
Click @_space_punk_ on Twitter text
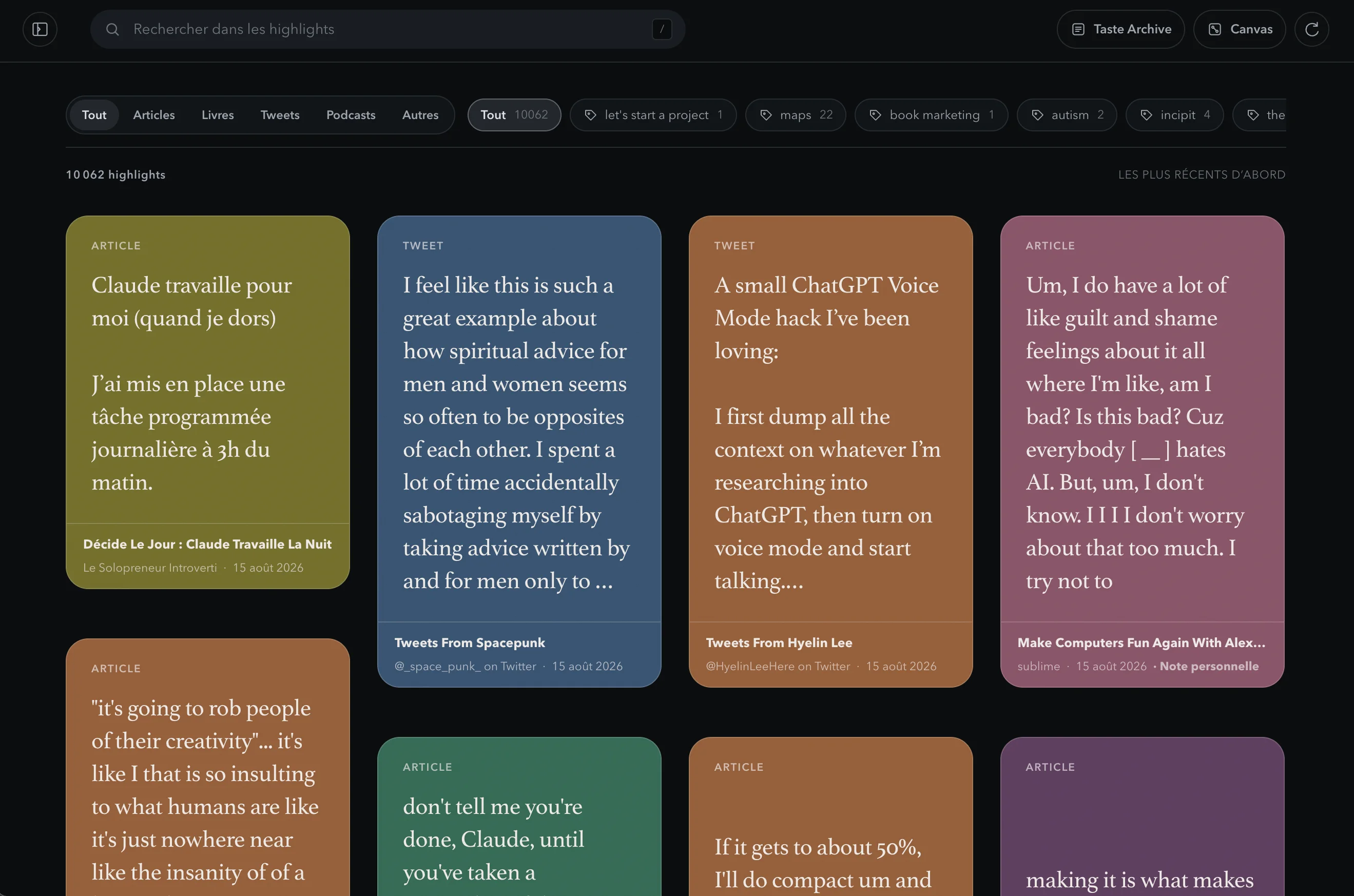[465, 666]
